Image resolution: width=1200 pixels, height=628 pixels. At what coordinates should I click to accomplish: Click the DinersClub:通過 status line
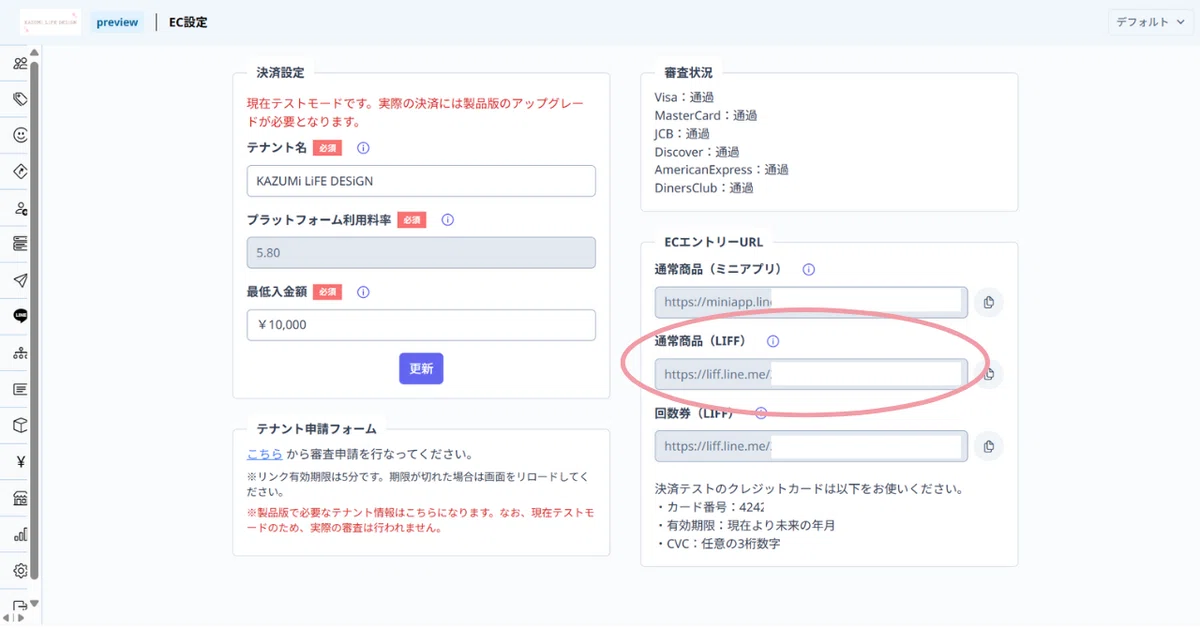click(x=704, y=188)
